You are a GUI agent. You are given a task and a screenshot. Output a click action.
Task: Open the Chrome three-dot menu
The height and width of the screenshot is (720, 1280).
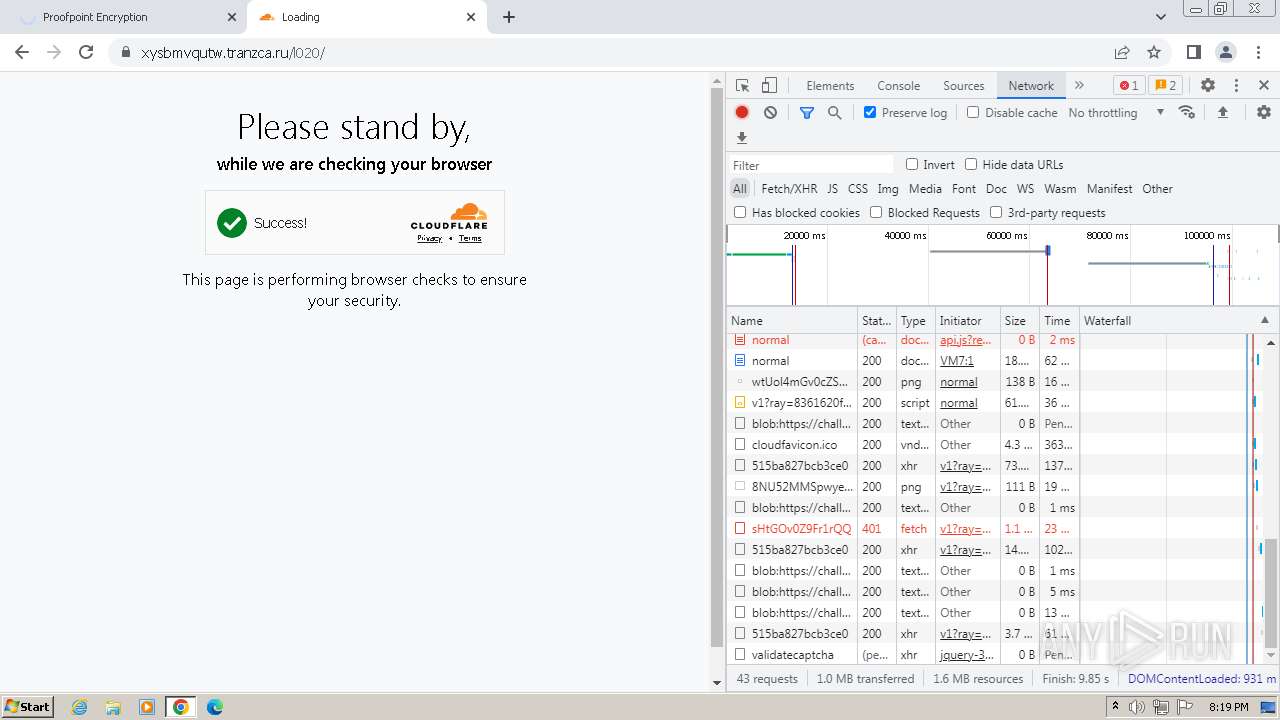pos(1258,53)
